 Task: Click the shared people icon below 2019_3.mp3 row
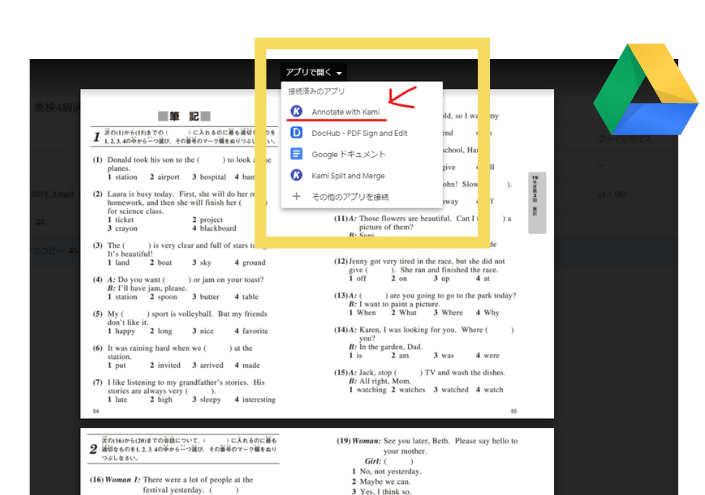(x=40, y=222)
